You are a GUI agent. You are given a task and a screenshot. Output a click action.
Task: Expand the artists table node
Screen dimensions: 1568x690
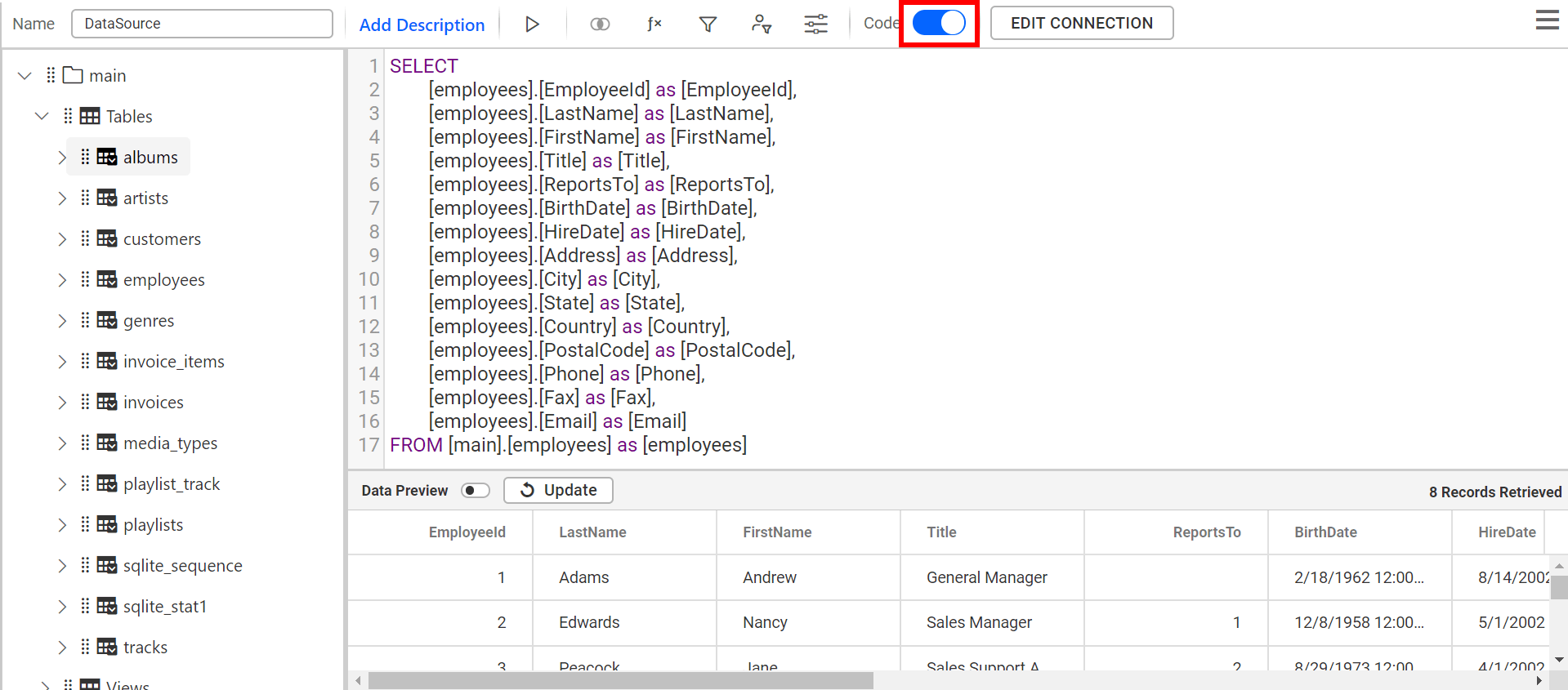tap(62, 198)
